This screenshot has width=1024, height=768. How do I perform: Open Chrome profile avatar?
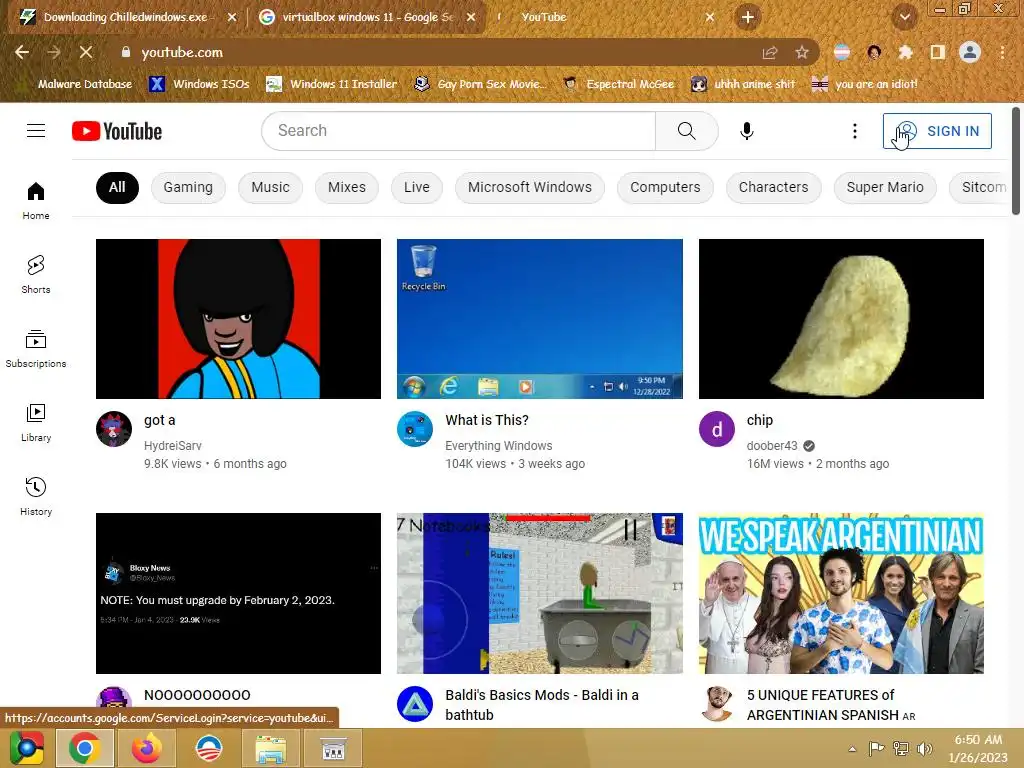coord(970,52)
